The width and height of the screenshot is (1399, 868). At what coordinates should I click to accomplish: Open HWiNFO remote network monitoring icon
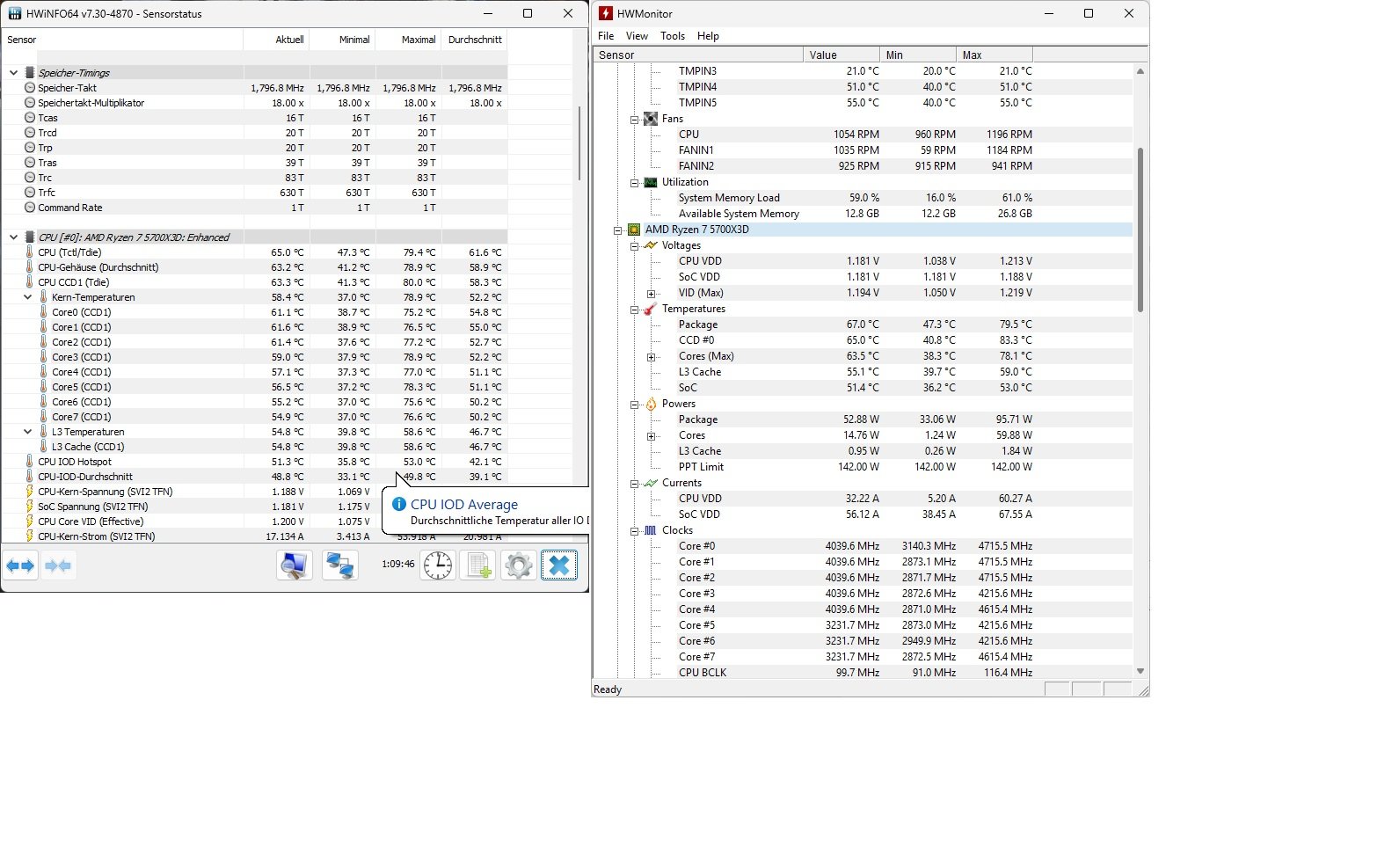[340, 565]
